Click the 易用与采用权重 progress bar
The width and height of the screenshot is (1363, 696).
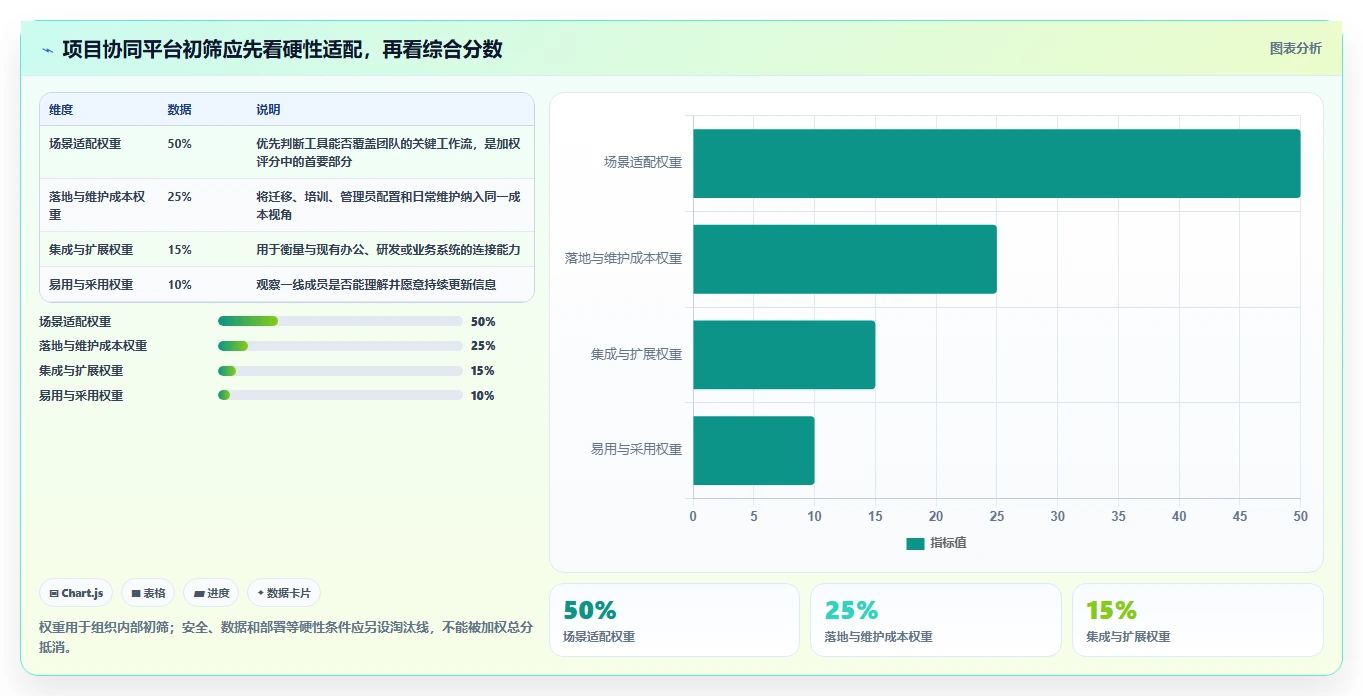click(340, 396)
